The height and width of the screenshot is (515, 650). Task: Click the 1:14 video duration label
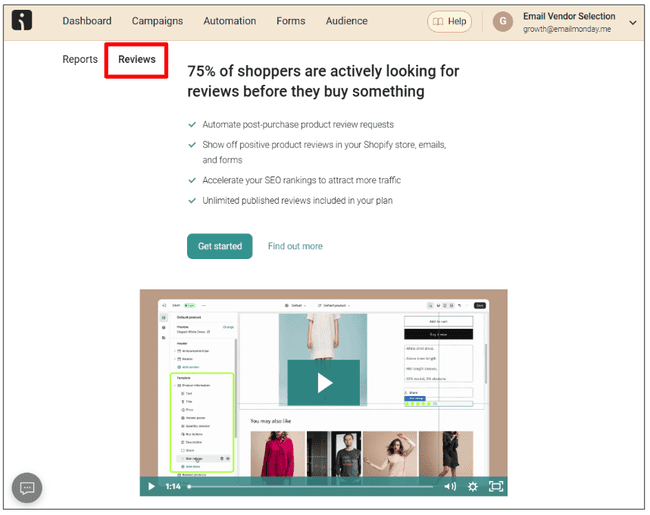click(x=173, y=486)
